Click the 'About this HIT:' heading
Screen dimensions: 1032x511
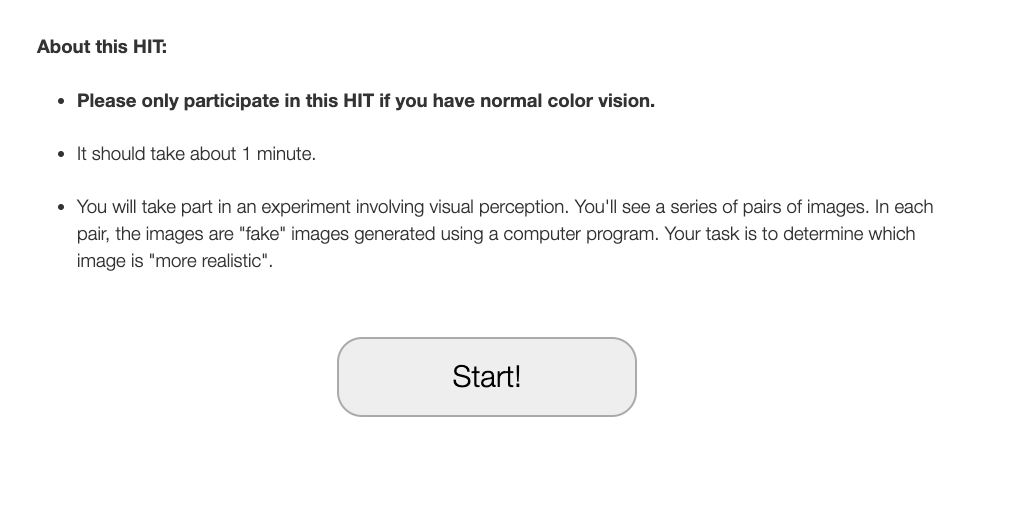tap(102, 47)
